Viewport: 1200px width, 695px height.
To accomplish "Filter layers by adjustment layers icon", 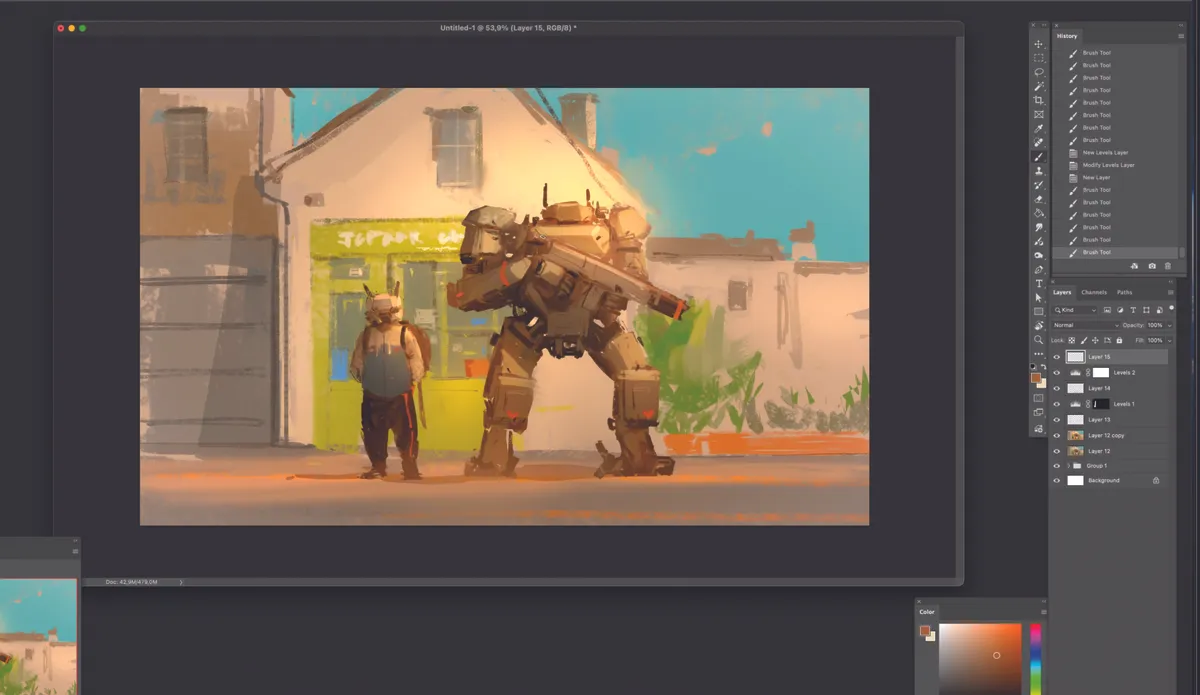I will pos(1120,310).
